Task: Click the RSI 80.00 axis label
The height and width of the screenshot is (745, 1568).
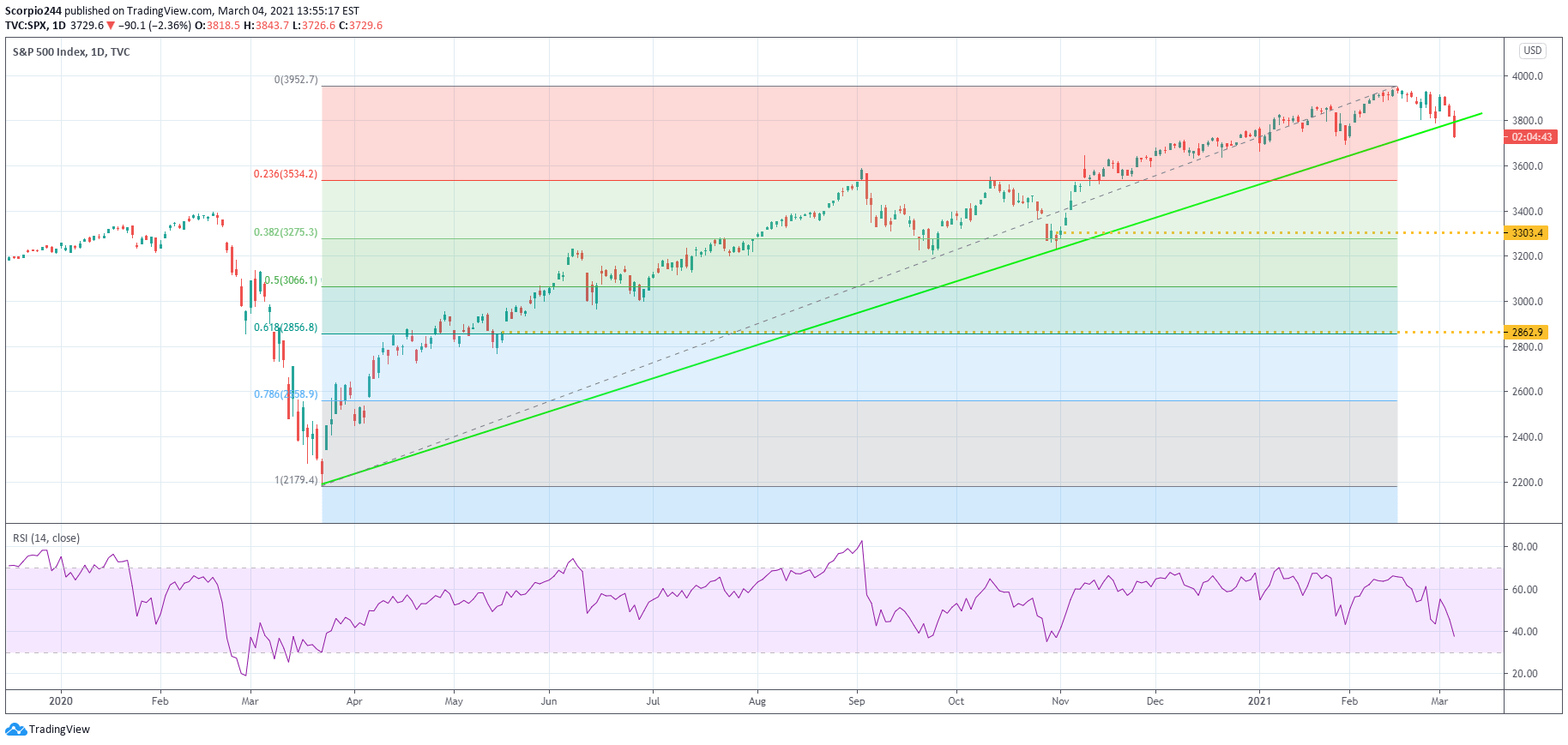Action: 1524,547
